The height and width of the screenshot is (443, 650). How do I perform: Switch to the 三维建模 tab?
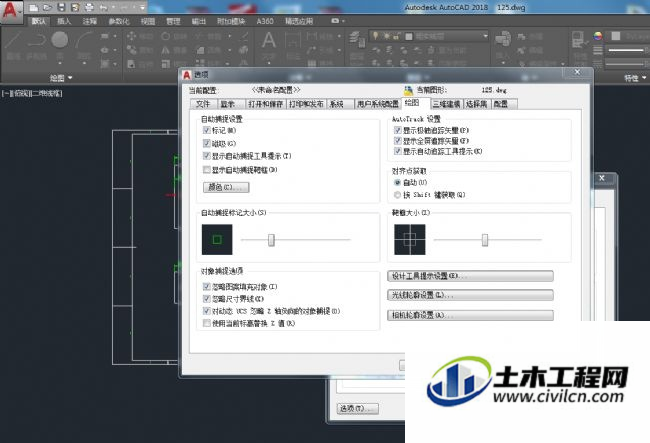pyautogui.click(x=446, y=104)
